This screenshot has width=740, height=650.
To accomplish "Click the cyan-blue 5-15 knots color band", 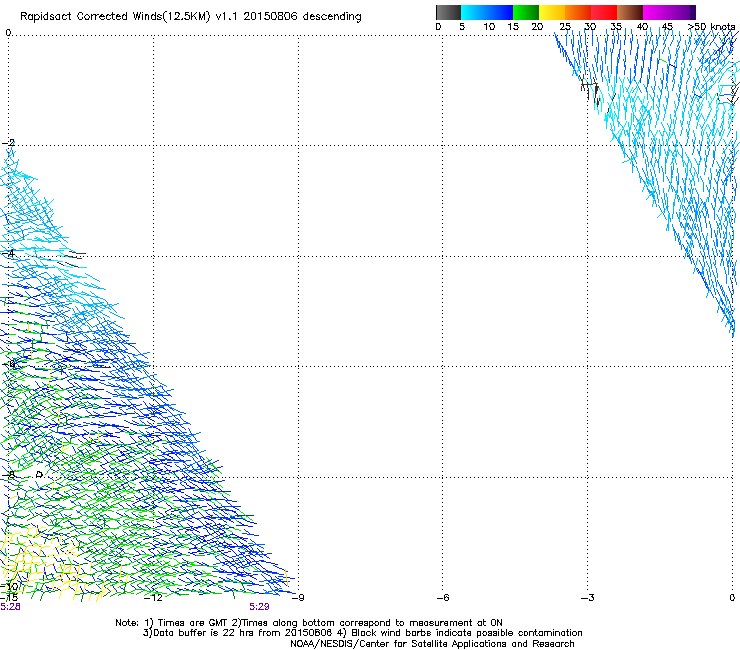I will (x=487, y=12).
